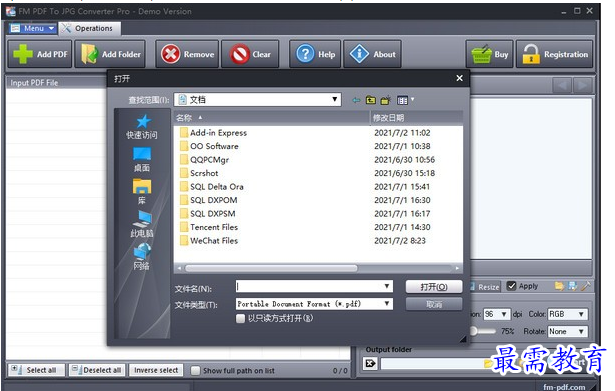This screenshot has height=391, width=615.
Task: Click the Resize option
Action: 485,287
